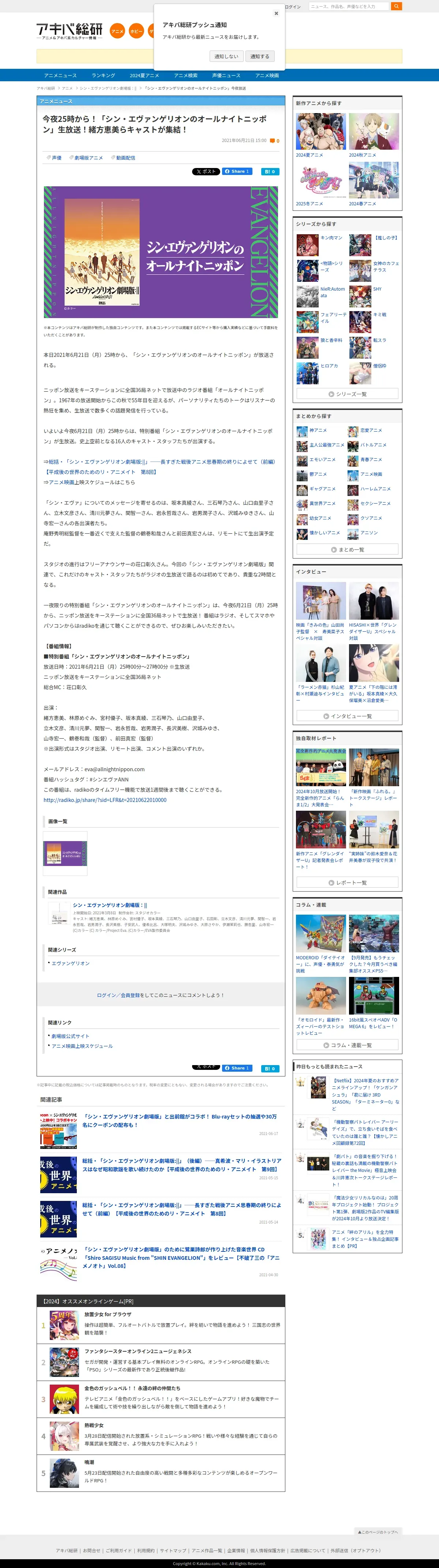Open ランキング navigation tab
This screenshot has height=1568, width=439.
pos(104,75)
